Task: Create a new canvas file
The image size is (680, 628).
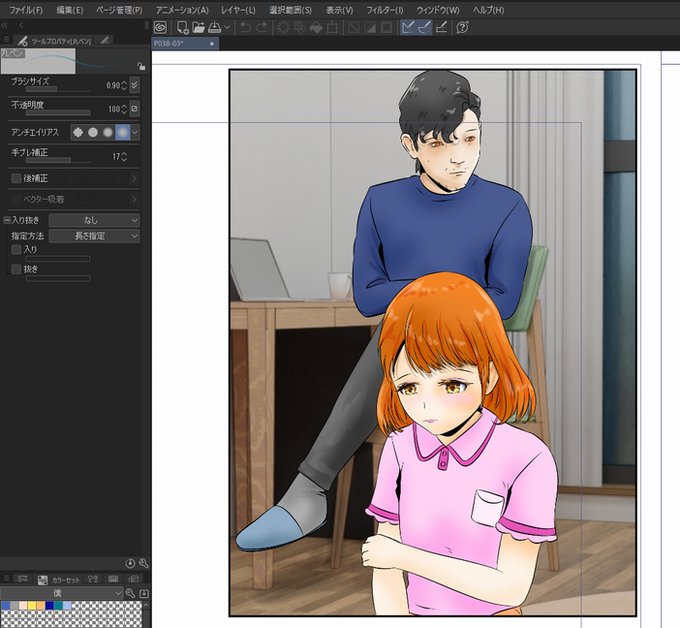Action: (x=183, y=28)
